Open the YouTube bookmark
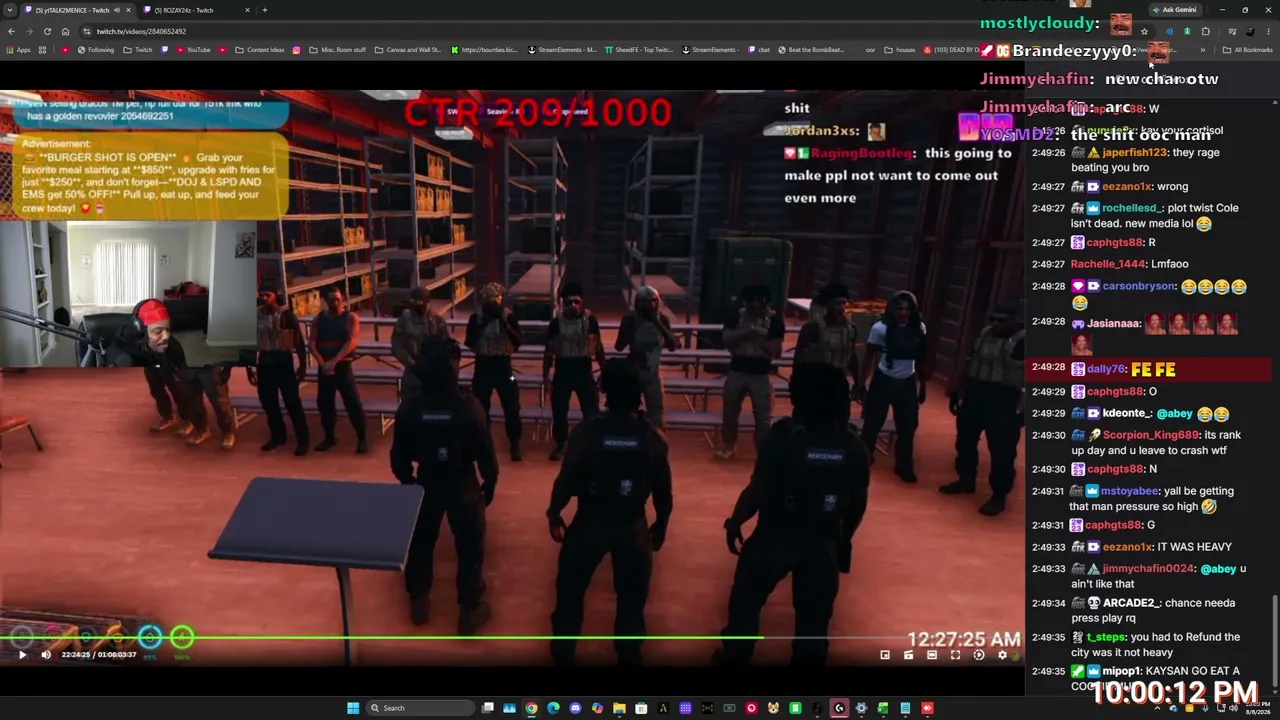The height and width of the screenshot is (720, 1280). 193,50
